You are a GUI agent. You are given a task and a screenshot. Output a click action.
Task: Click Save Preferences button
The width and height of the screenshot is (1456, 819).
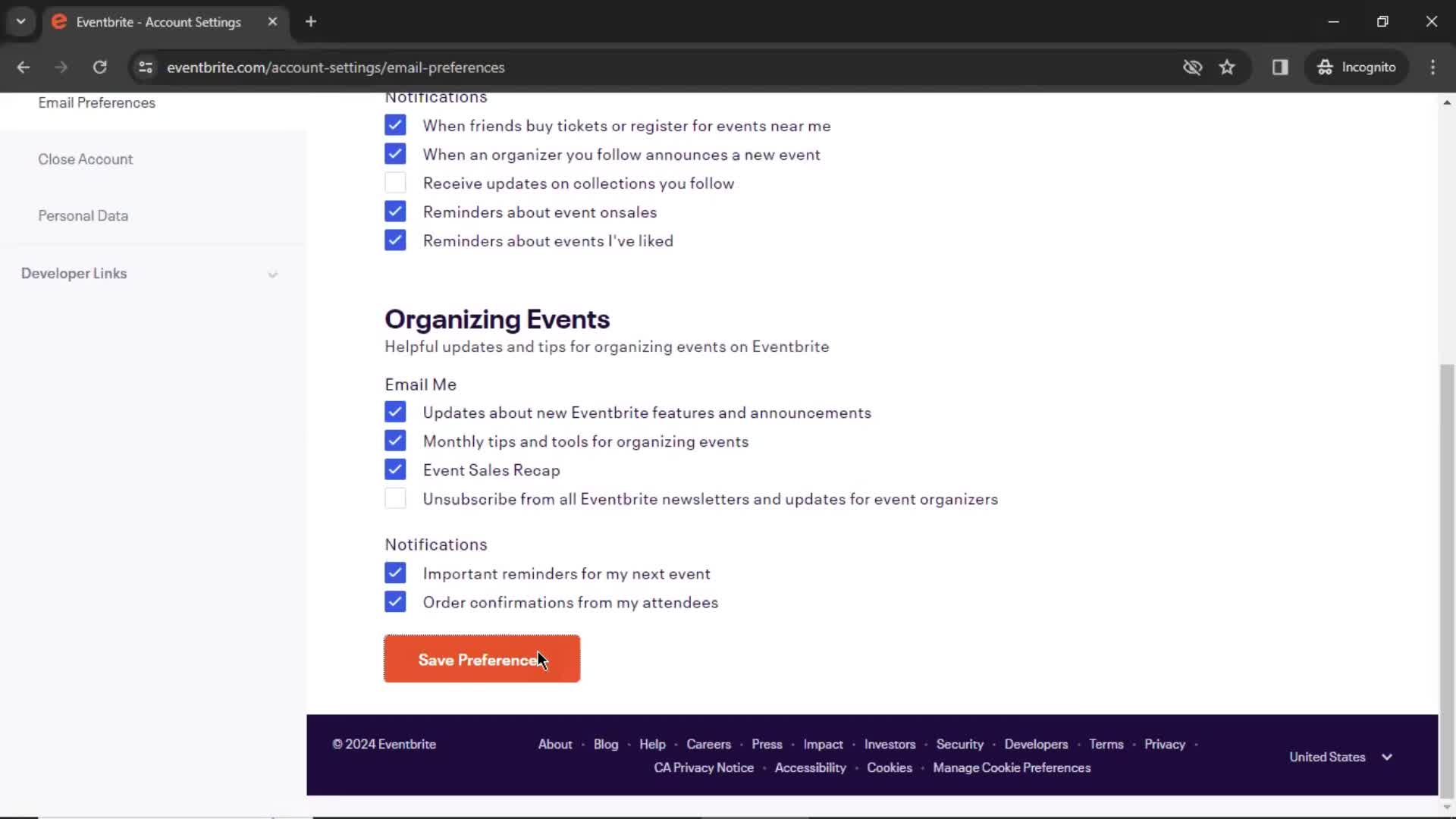point(482,659)
